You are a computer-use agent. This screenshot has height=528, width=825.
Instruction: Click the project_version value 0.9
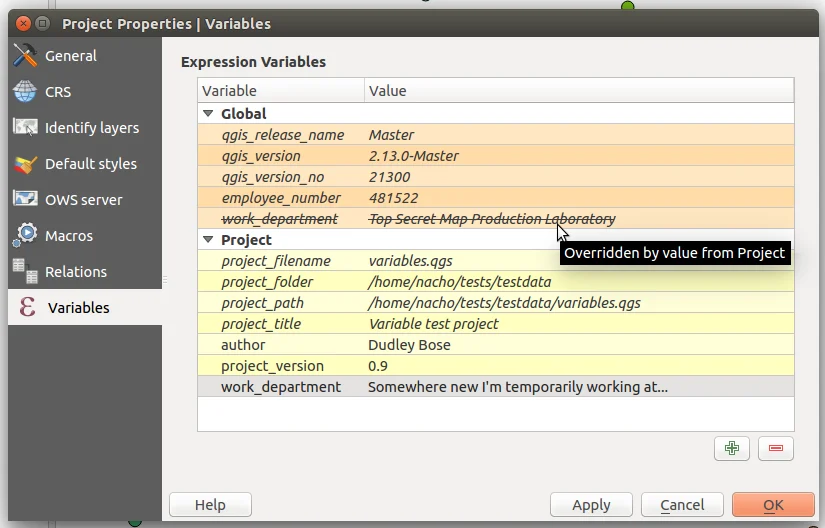378,366
